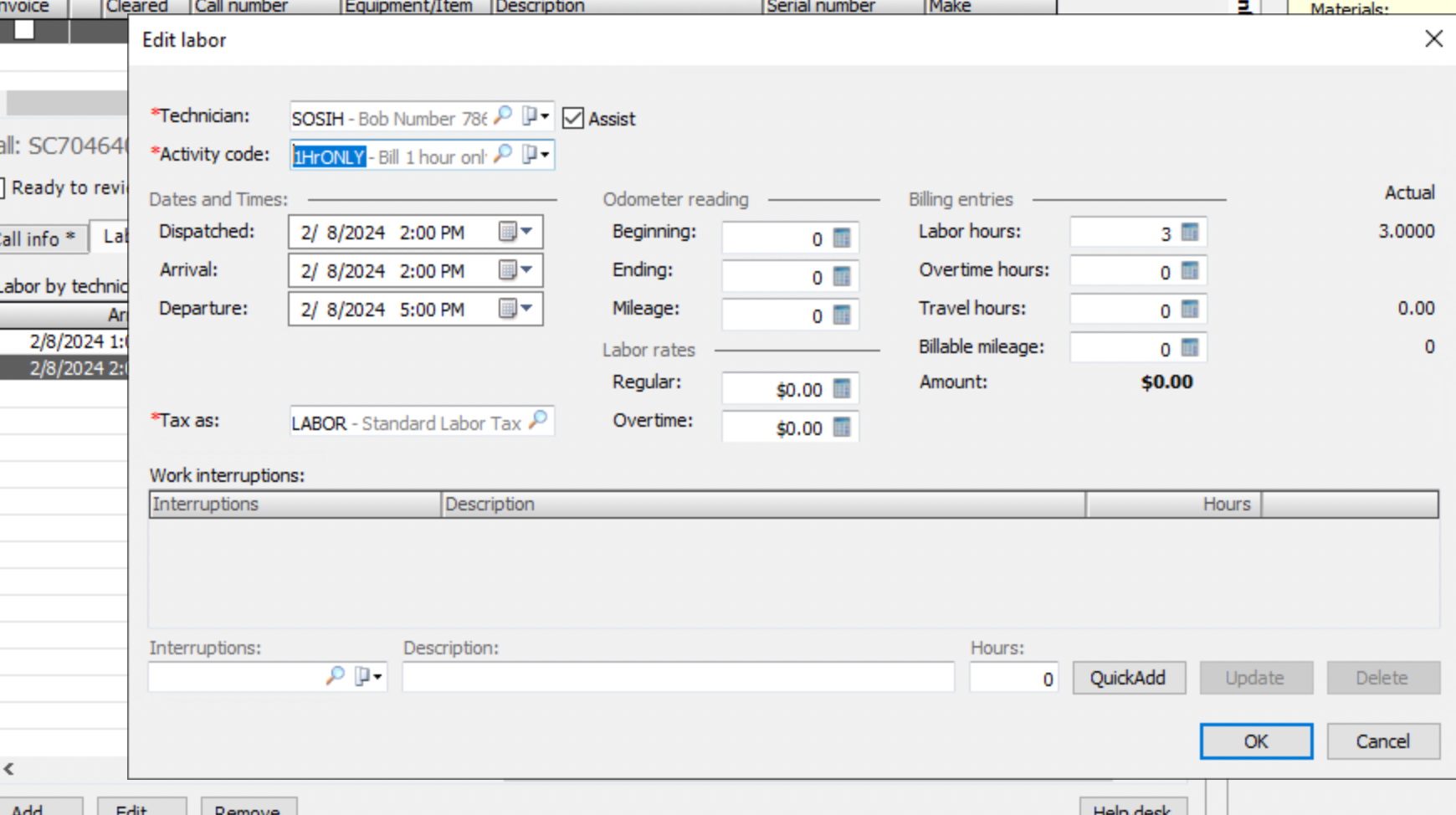The height and width of the screenshot is (815, 1456).
Task: Open the Interruptions search magnifier
Action: 335,676
